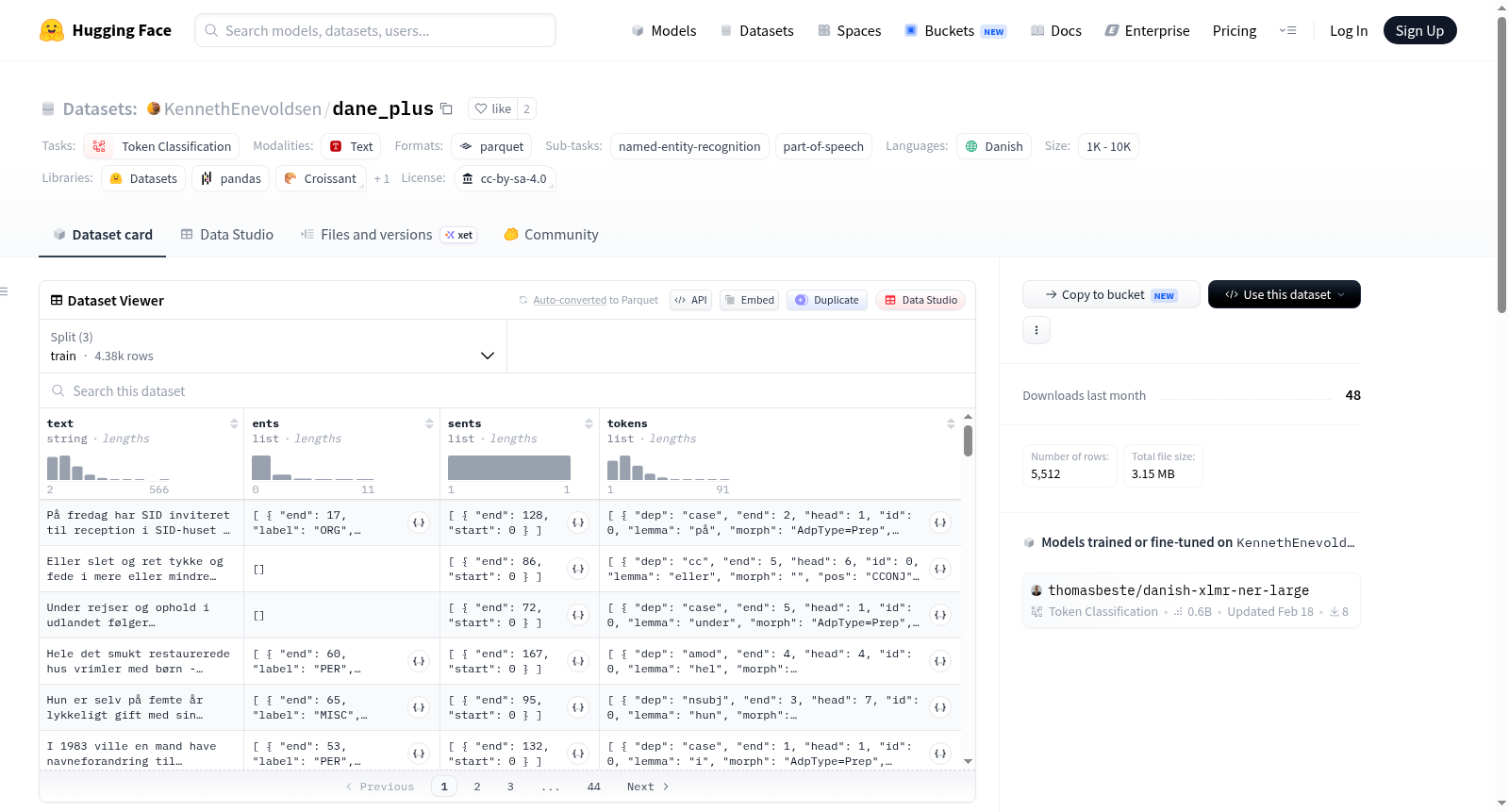Click the Hugging Face logo icon
The image size is (1509, 812).
tap(52, 30)
